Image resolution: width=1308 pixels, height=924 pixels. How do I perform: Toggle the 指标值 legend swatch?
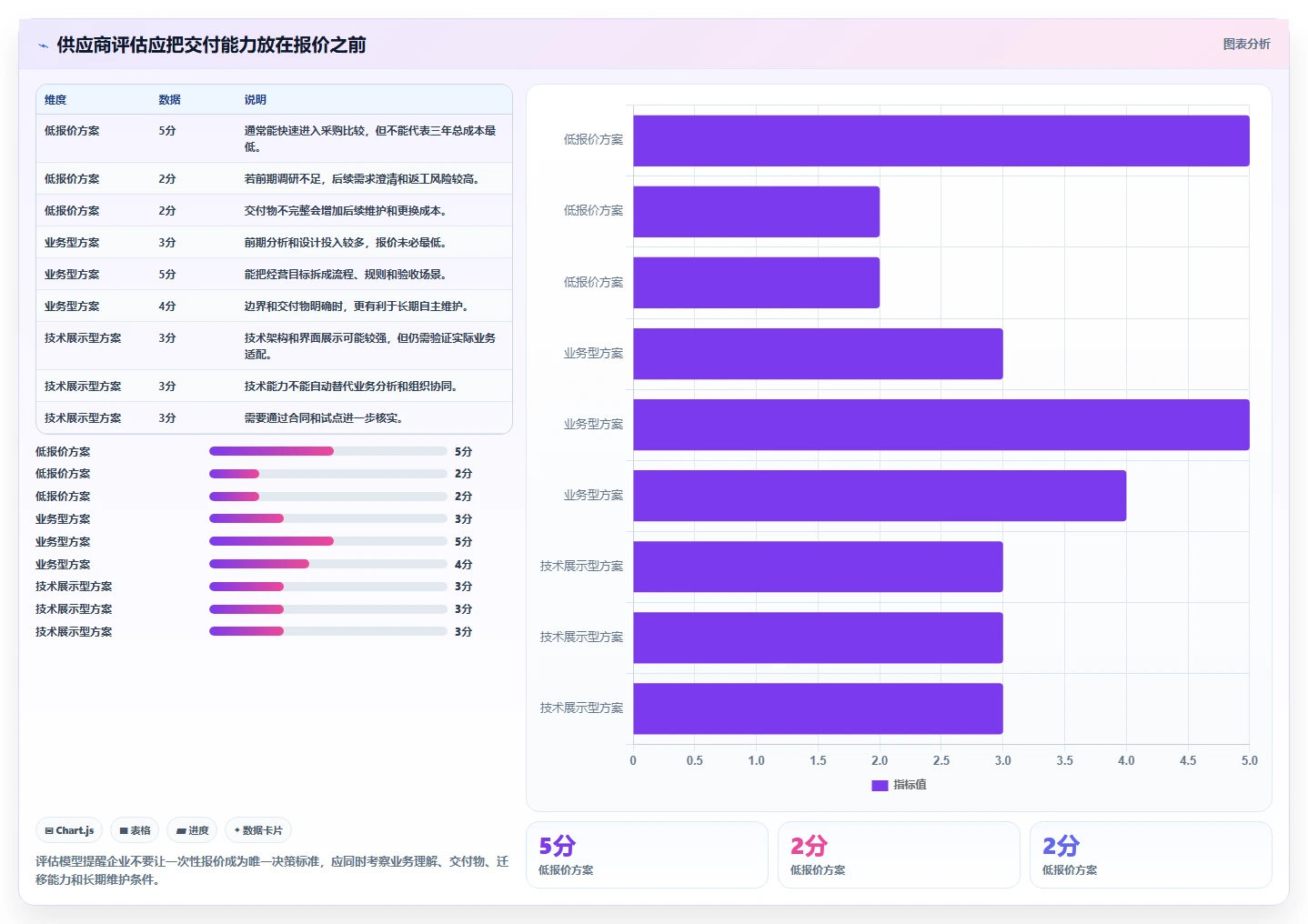[x=880, y=785]
